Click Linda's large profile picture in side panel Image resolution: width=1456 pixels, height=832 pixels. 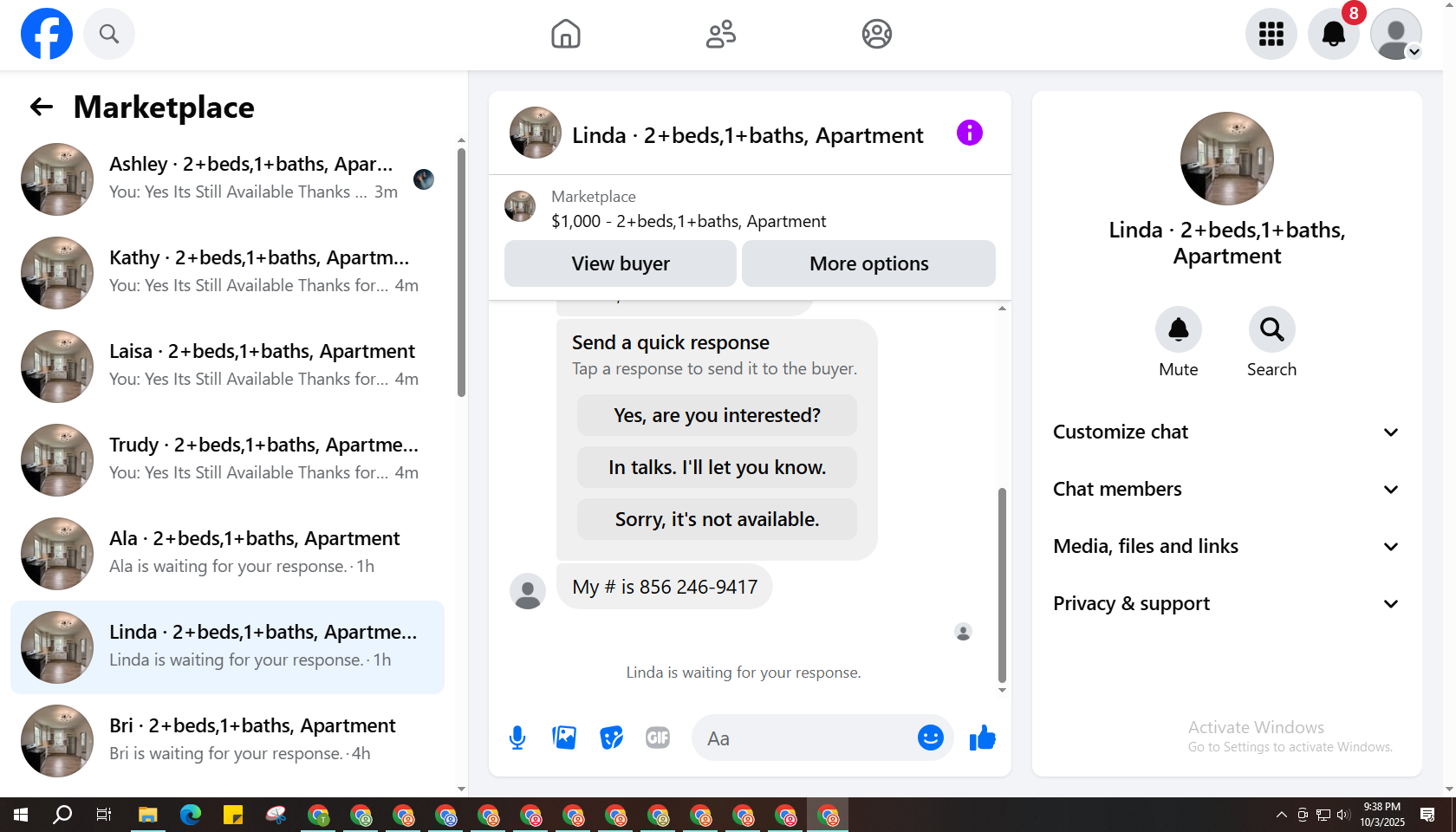click(1226, 159)
